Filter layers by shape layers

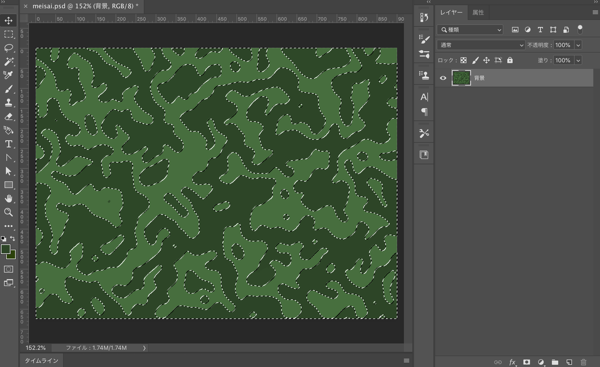pyautogui.click(x=553, y=29)
